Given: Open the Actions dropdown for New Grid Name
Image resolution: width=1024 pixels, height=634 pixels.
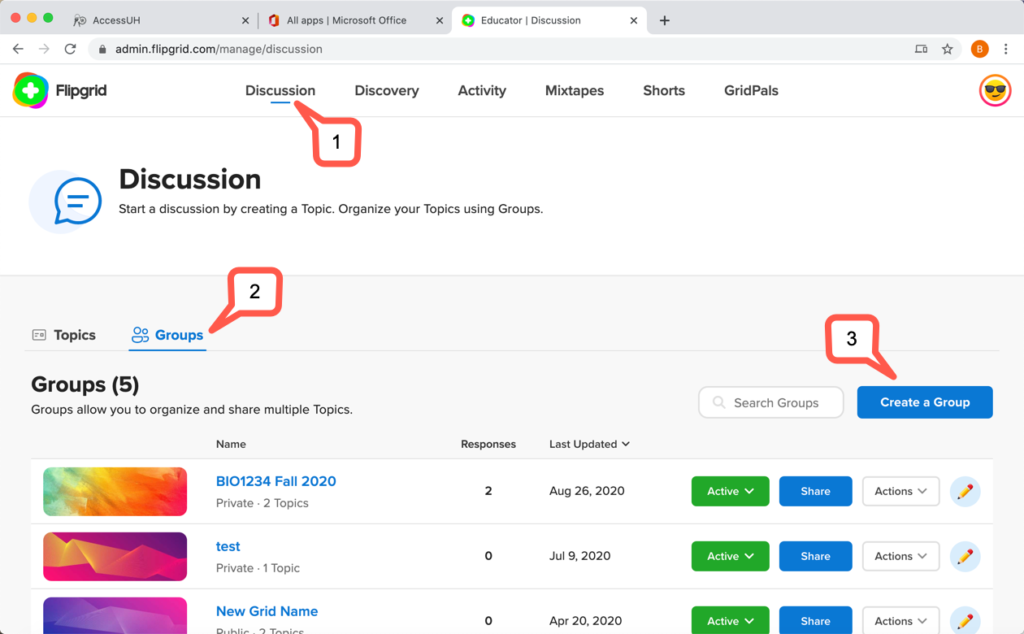Looking at the screenshot, I should 901,620.
